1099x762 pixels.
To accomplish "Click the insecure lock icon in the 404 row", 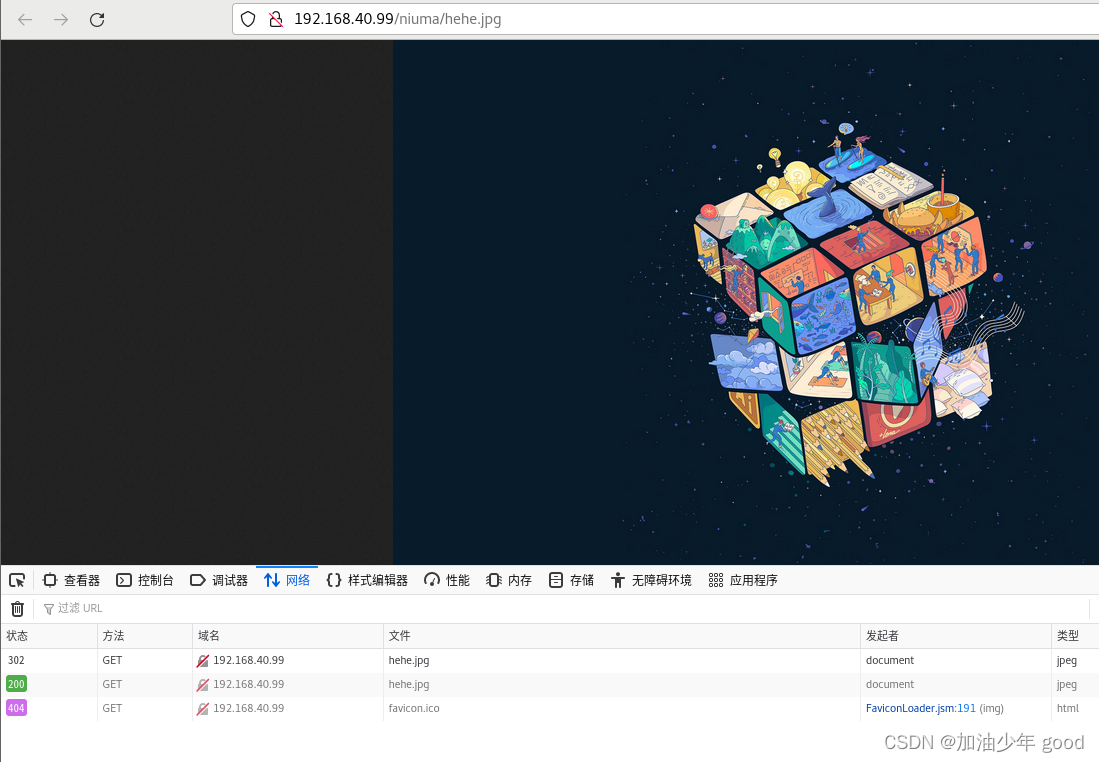I will [203, 709].
